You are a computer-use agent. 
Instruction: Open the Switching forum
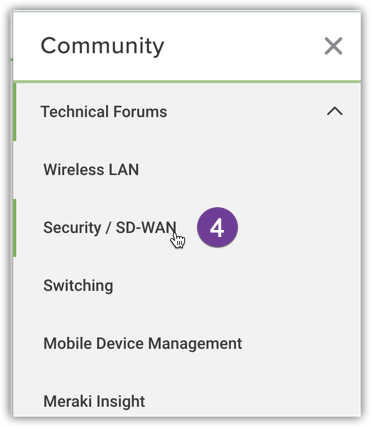(x=78, y=286)
